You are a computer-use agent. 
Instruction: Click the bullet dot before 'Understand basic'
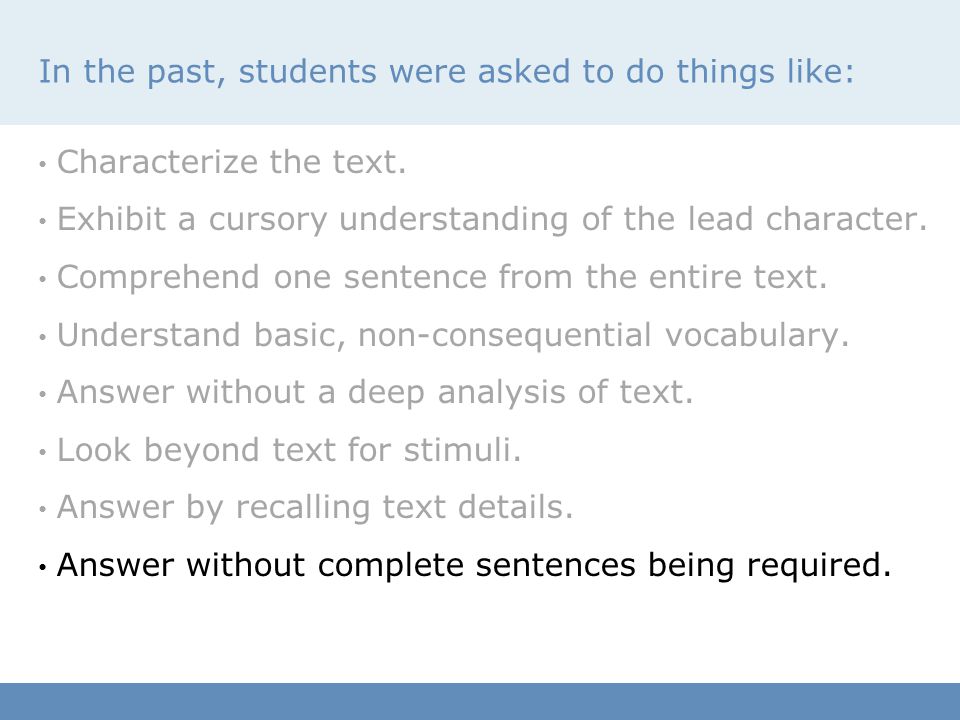pos(42,337)
